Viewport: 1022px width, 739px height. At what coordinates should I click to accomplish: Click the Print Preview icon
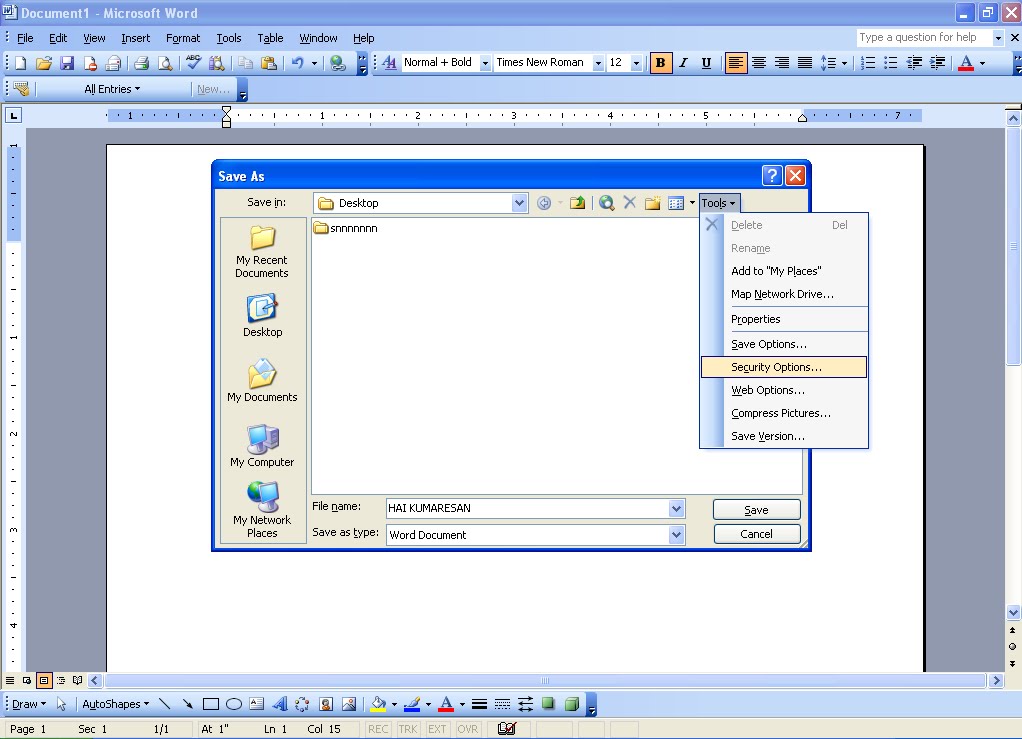click(166, 63)
